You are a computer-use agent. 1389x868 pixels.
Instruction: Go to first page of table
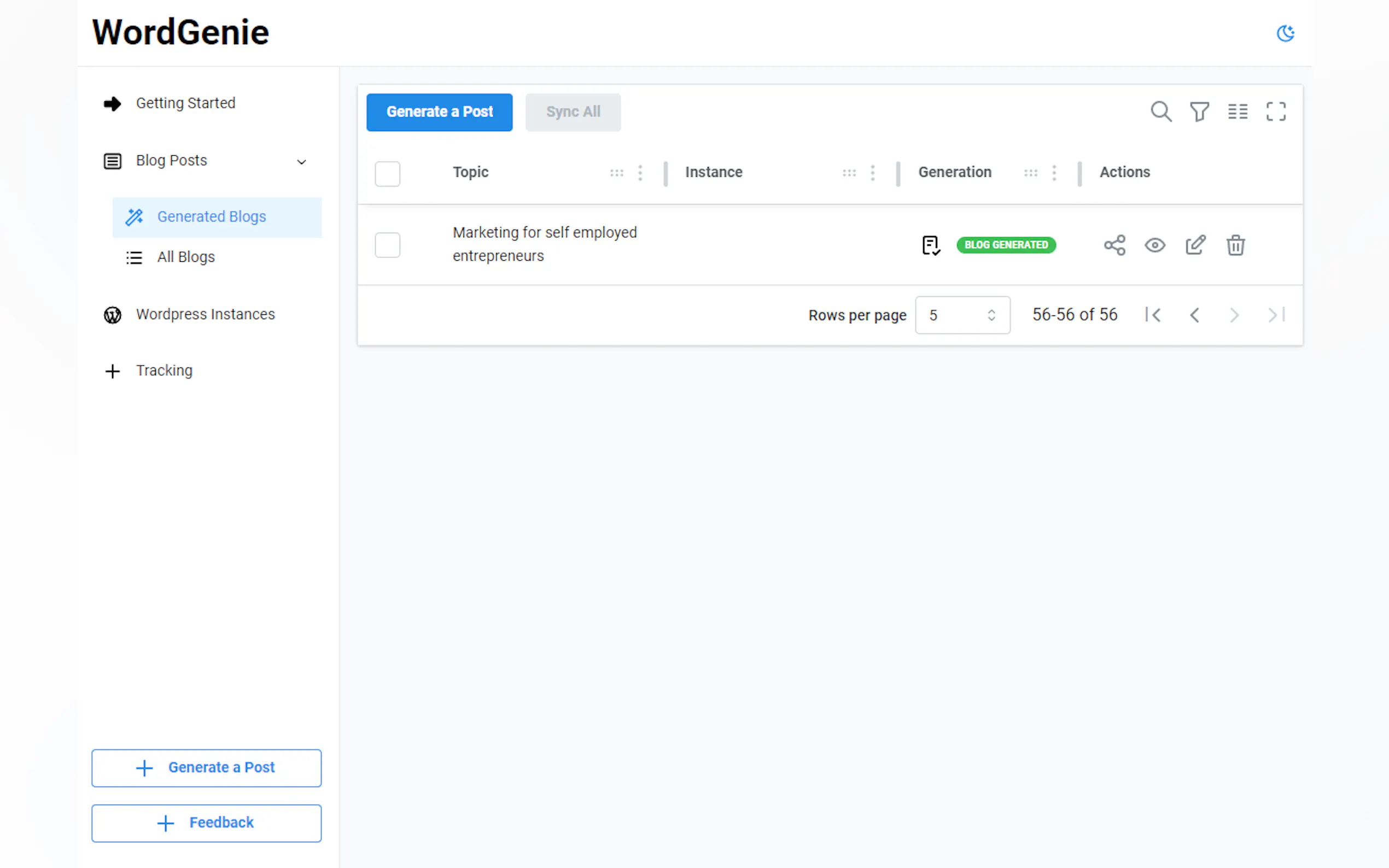click(x=1152, y=315)
